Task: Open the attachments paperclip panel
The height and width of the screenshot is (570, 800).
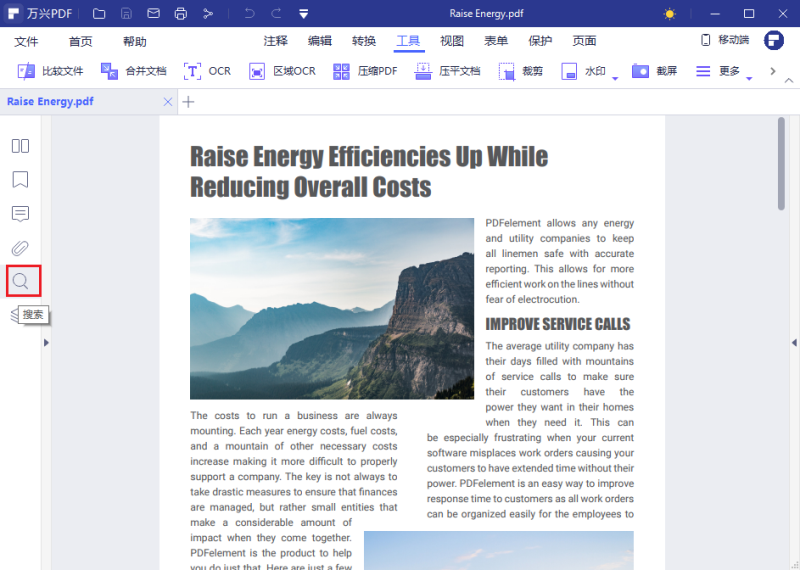Action: [20, 248]
